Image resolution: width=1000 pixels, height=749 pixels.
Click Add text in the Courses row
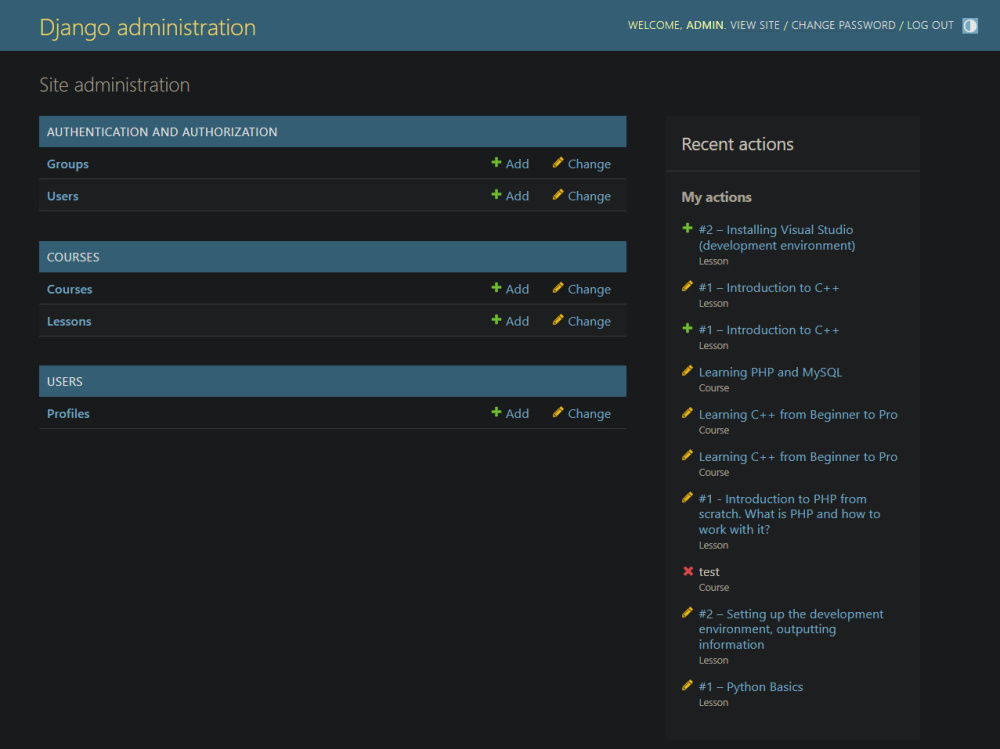(x=517, y=289)
